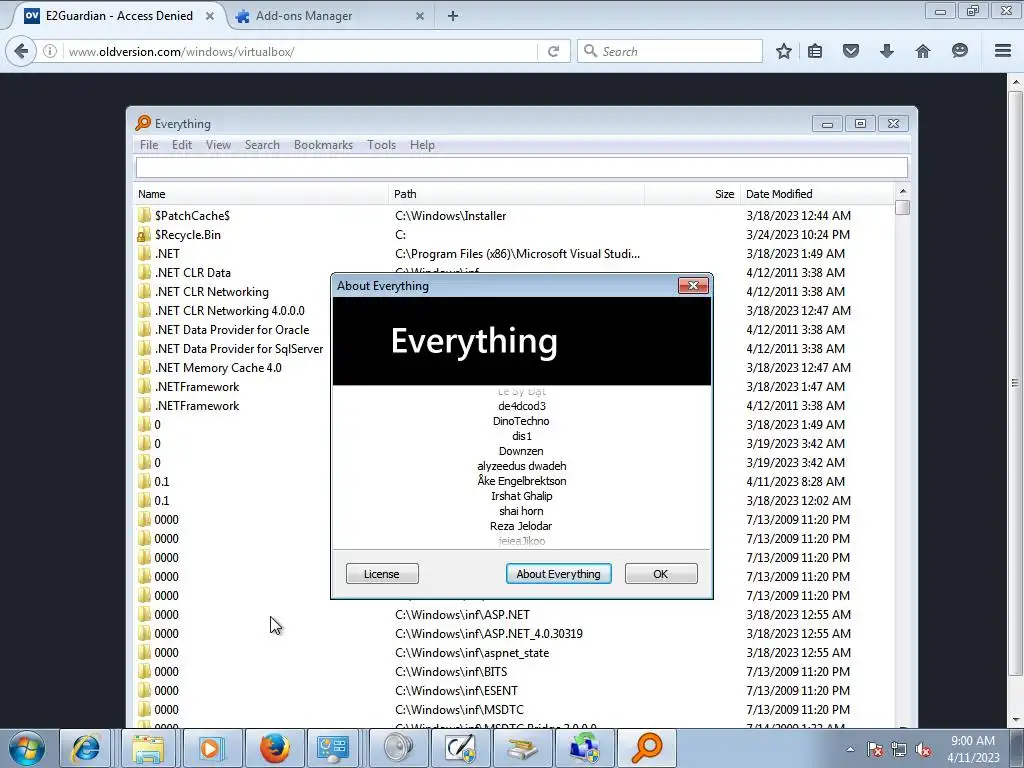
Task: Sort results by Name column header
Action: 261,194
